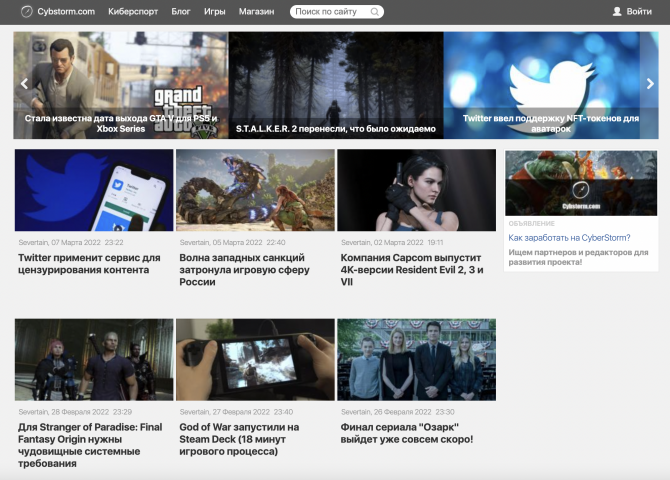Open the Twitter phone app article thumbnail
This screenshot has width=670, height=480.
[x=94, y=190]
